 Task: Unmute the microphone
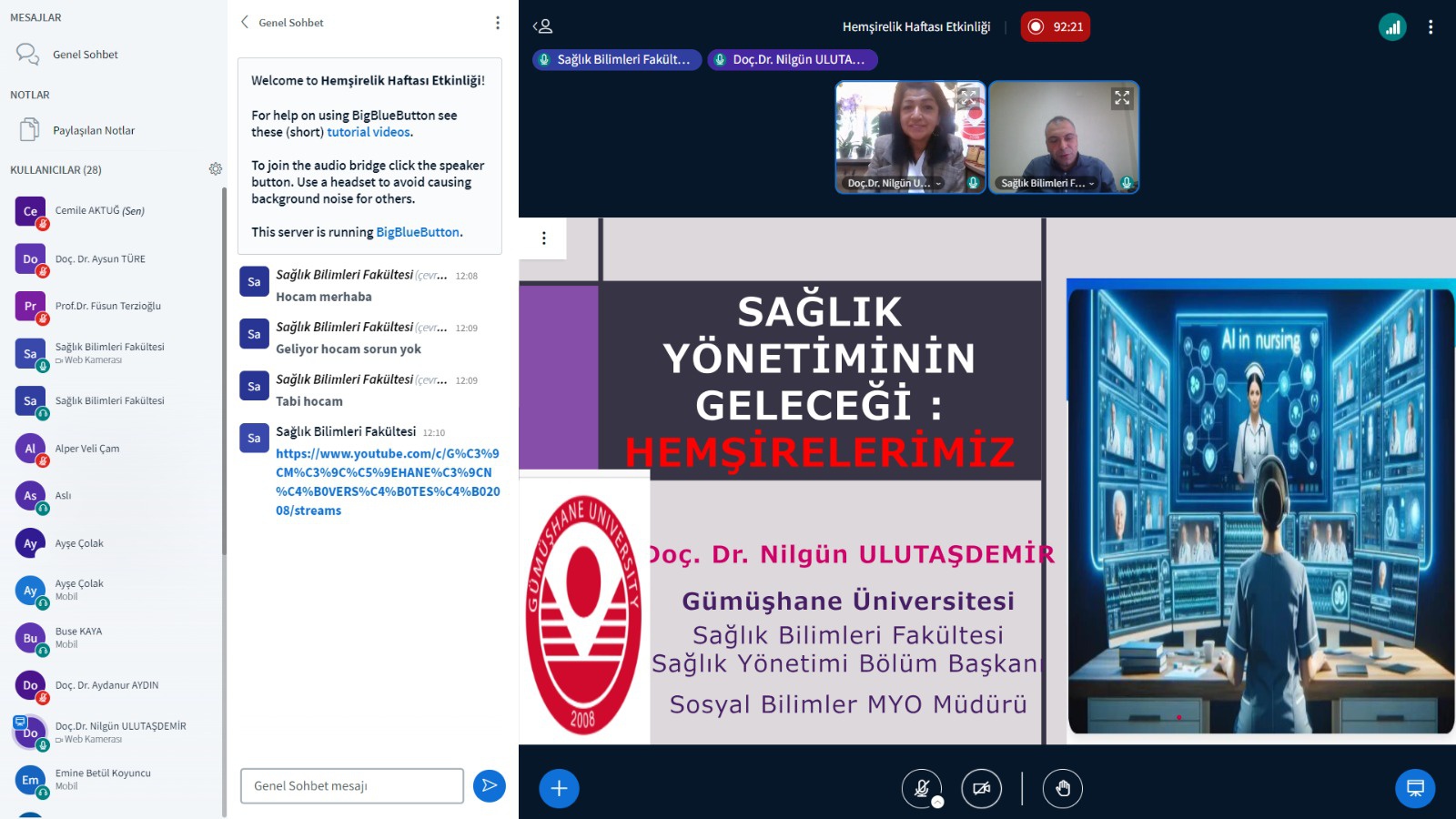921,788
